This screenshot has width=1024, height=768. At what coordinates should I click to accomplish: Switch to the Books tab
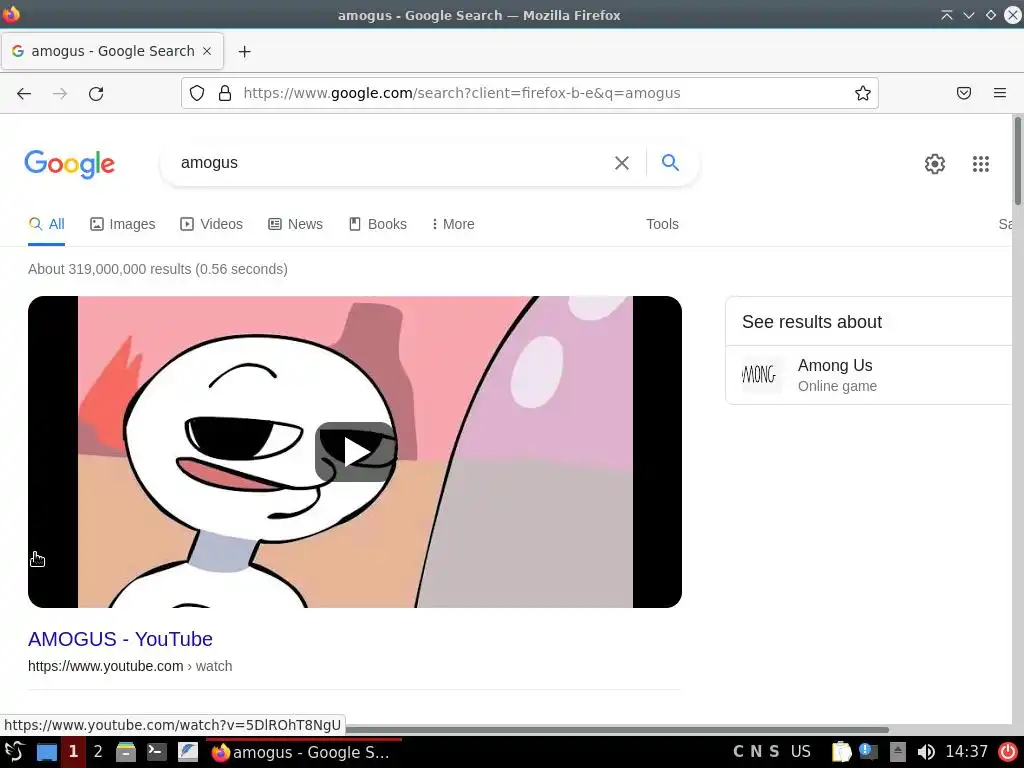pyautogui.click(x=377, y=224)
